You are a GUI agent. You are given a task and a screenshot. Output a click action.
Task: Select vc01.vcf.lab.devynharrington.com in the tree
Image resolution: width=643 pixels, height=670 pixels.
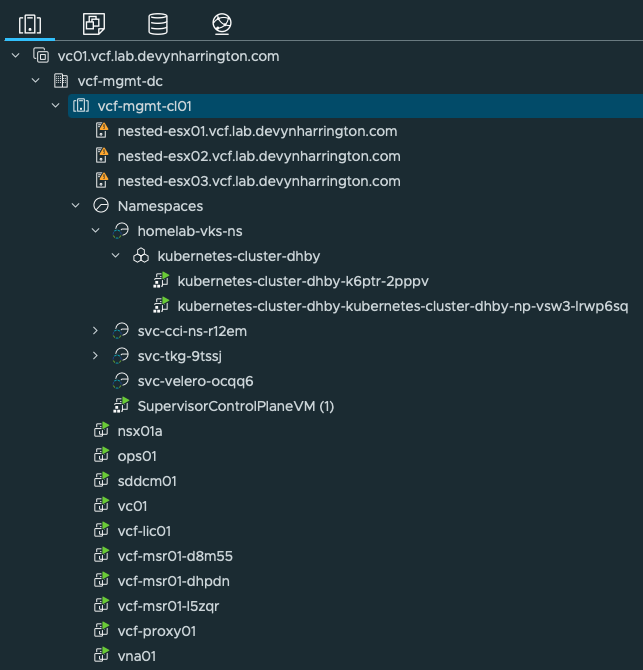[x=168, y=56]
